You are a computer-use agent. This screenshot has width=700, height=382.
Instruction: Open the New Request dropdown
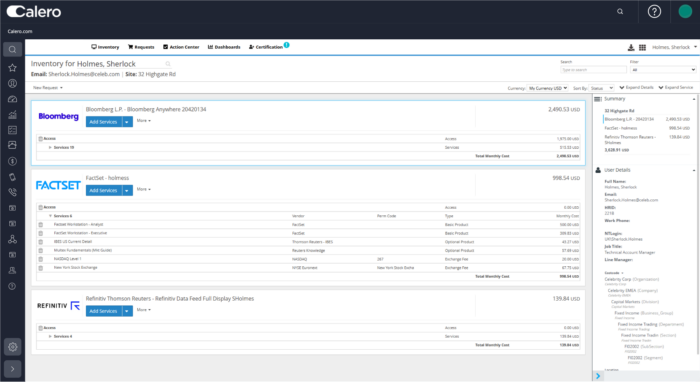click(x=48, y=87)
